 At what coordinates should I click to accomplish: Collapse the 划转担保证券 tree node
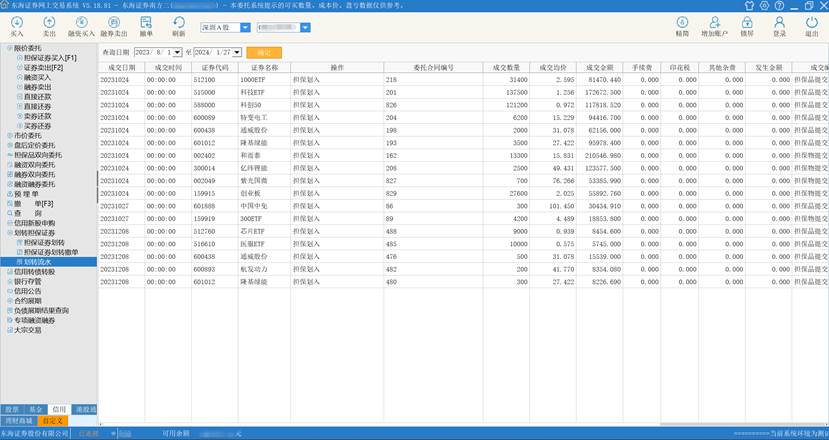click(10, 233)
